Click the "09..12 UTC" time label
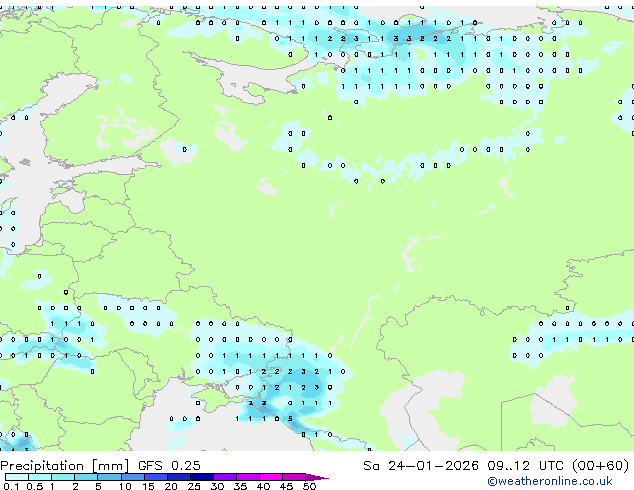This screenshot has height=490, width=634. (x=525, y=466)
